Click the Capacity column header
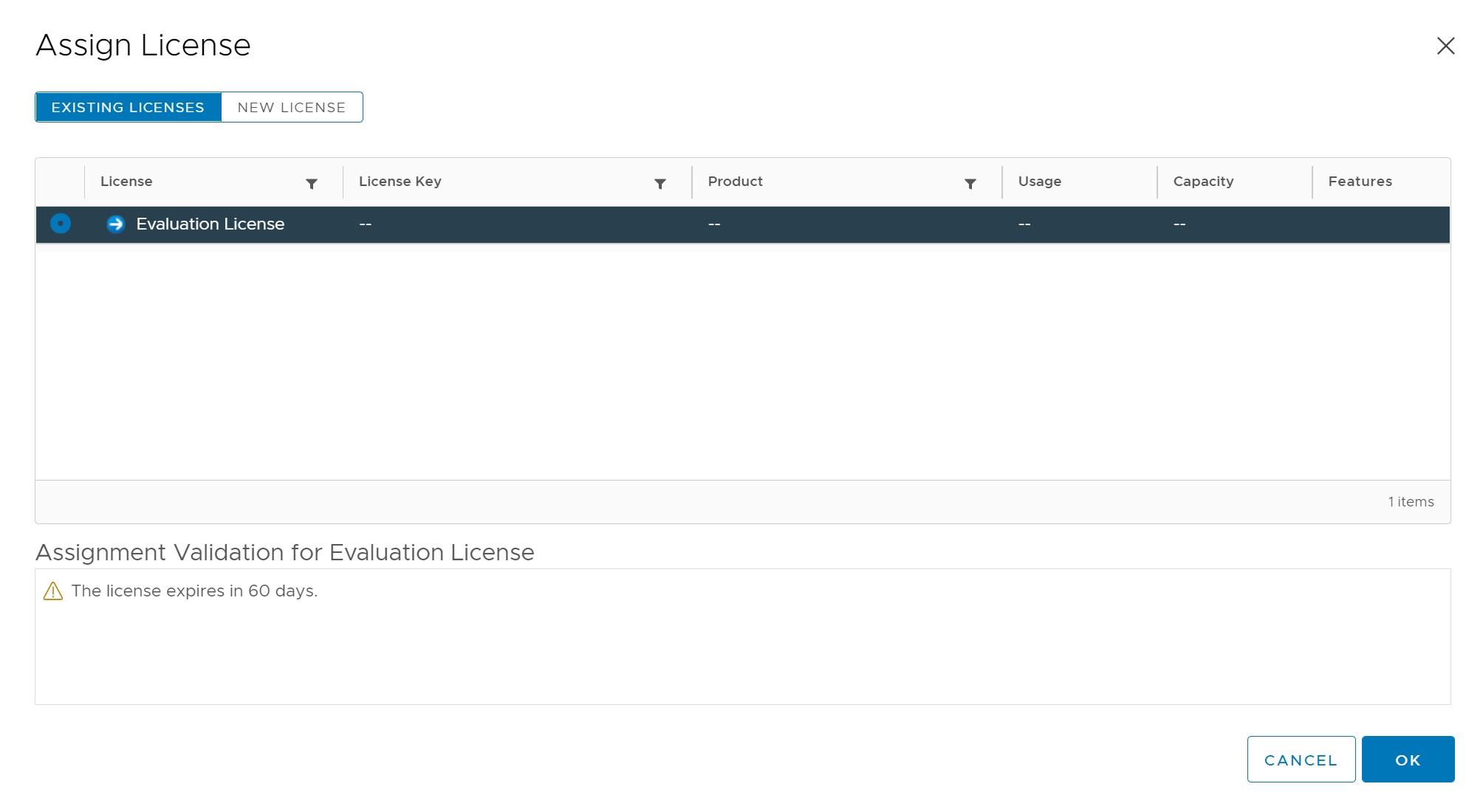The height and width of the screenshot is (812, 1483). (1203, 182)
